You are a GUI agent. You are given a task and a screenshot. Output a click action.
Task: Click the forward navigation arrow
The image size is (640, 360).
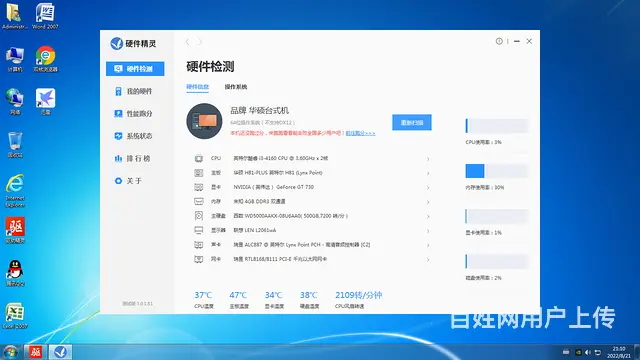coord(200,42)
